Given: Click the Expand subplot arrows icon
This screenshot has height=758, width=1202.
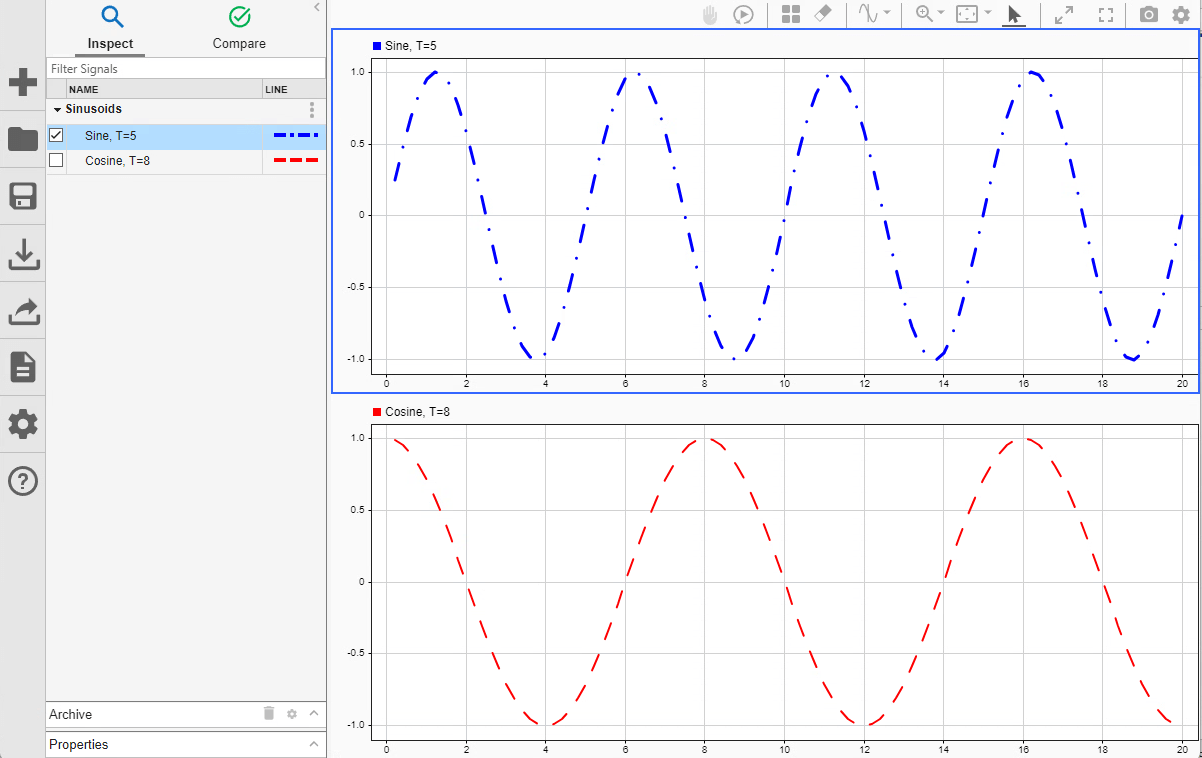Looking at the screenshot, I should coord(1064,14).
